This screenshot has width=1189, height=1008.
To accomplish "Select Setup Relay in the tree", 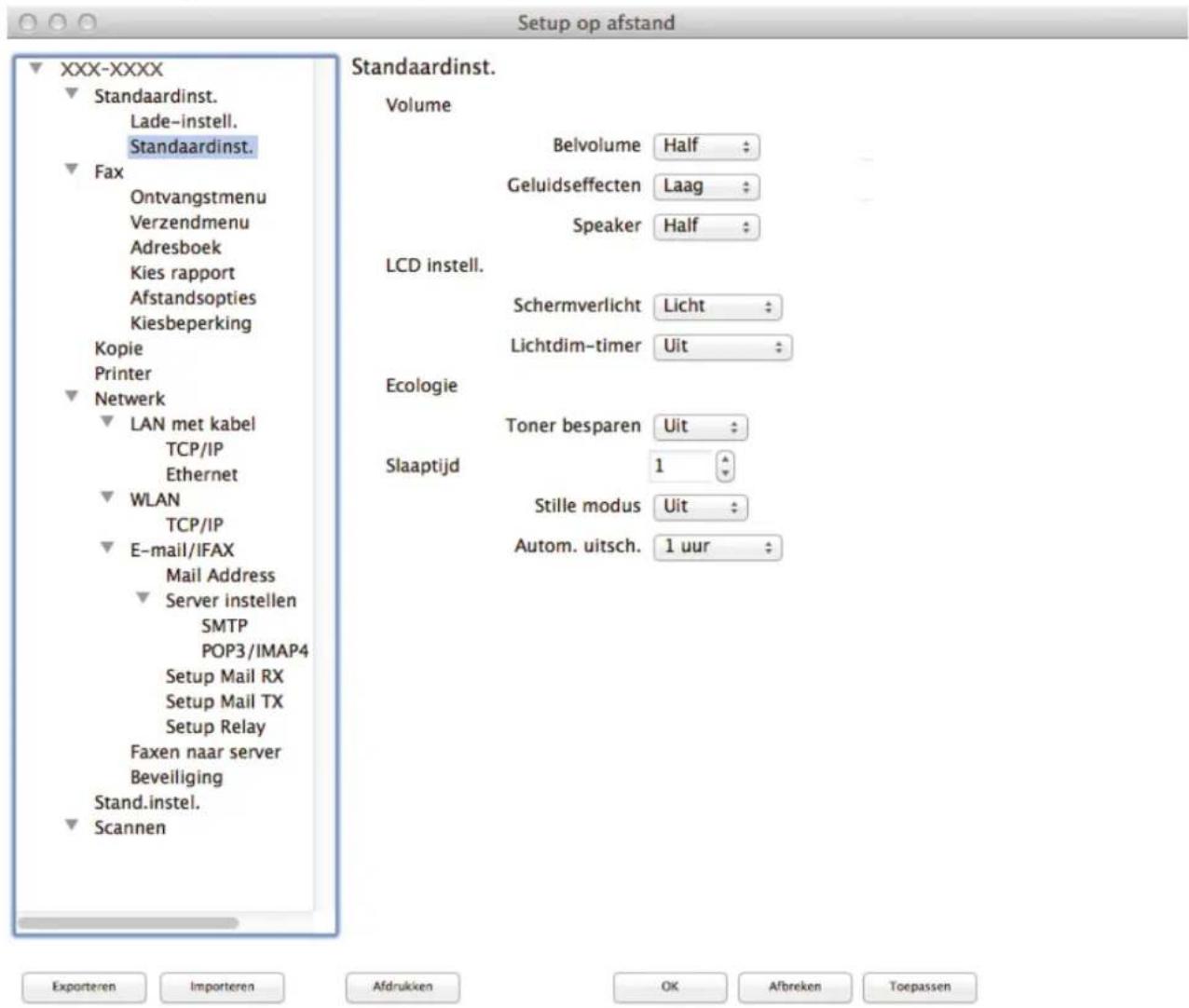I will (215, 726).
